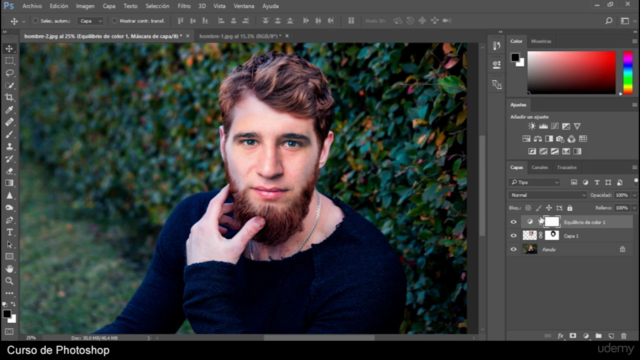This screenshot has height=360, width=640.
Task: Open the Archivo menu
Action: pos(32,6)
